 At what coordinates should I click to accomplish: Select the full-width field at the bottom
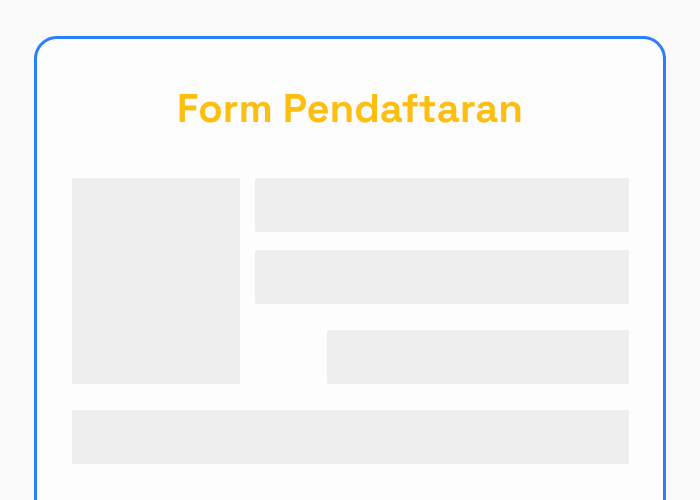(350, 437)
